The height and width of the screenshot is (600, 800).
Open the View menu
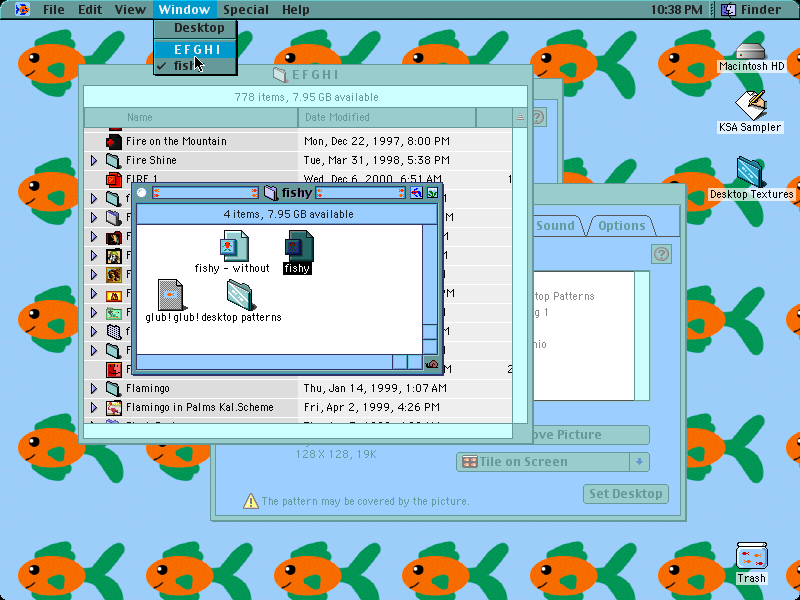pyautogui.click(x=130, y=9)
